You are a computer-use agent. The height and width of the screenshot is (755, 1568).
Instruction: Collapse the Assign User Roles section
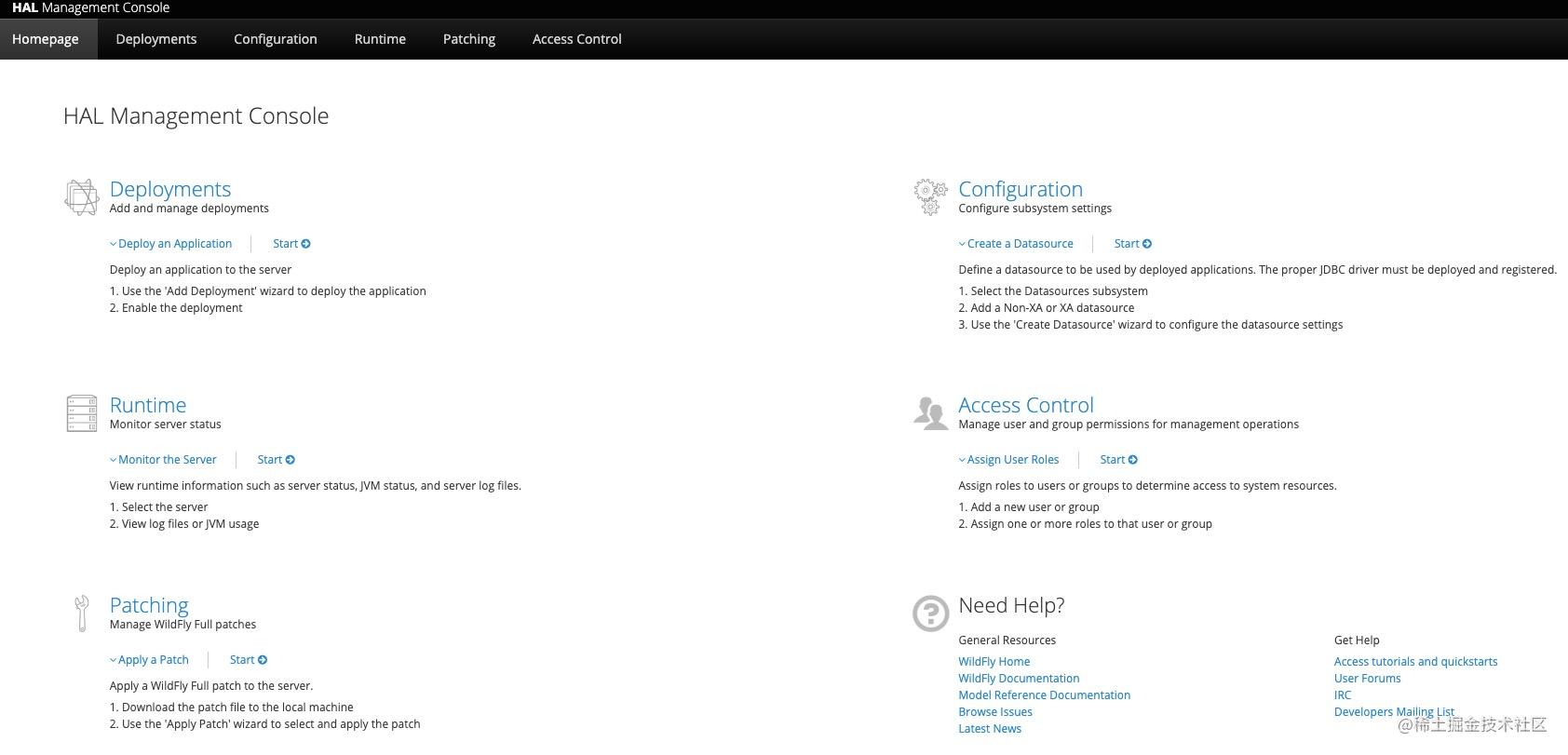1009,460
